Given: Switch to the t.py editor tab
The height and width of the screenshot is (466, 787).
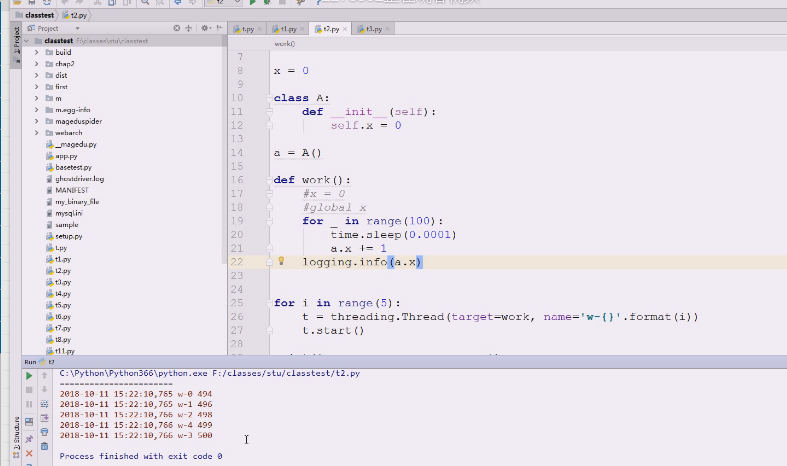Looking at the screenshot, I should click(245, 29).
